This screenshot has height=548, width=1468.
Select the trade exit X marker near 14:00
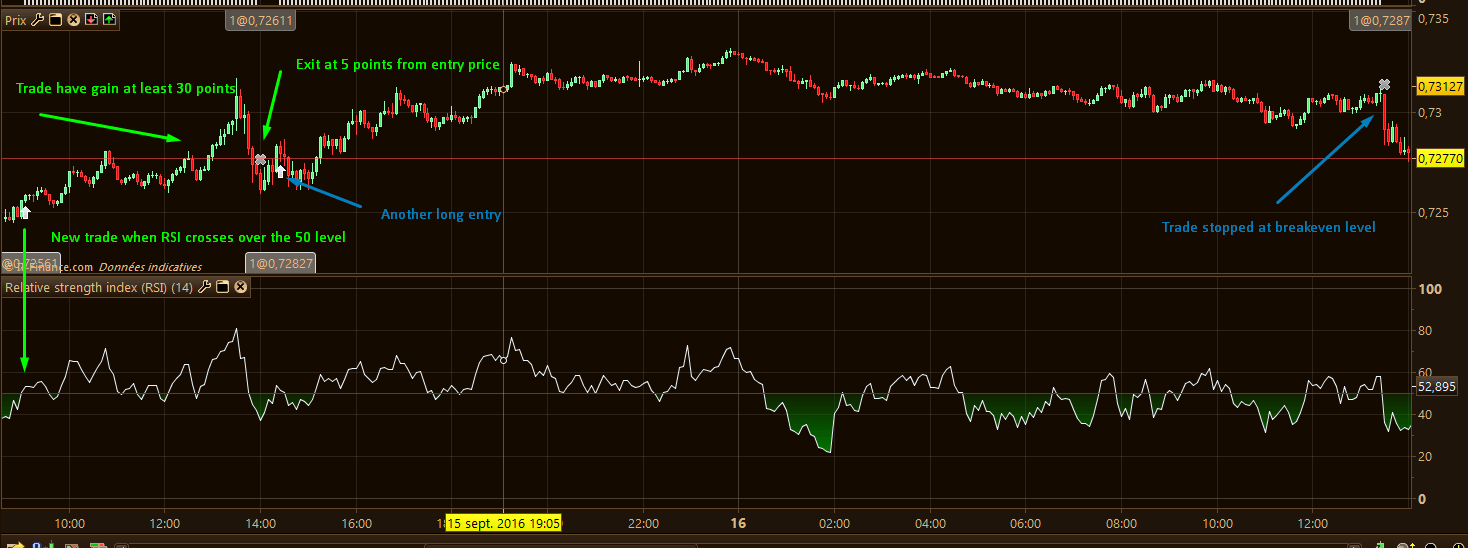[261, 160]
